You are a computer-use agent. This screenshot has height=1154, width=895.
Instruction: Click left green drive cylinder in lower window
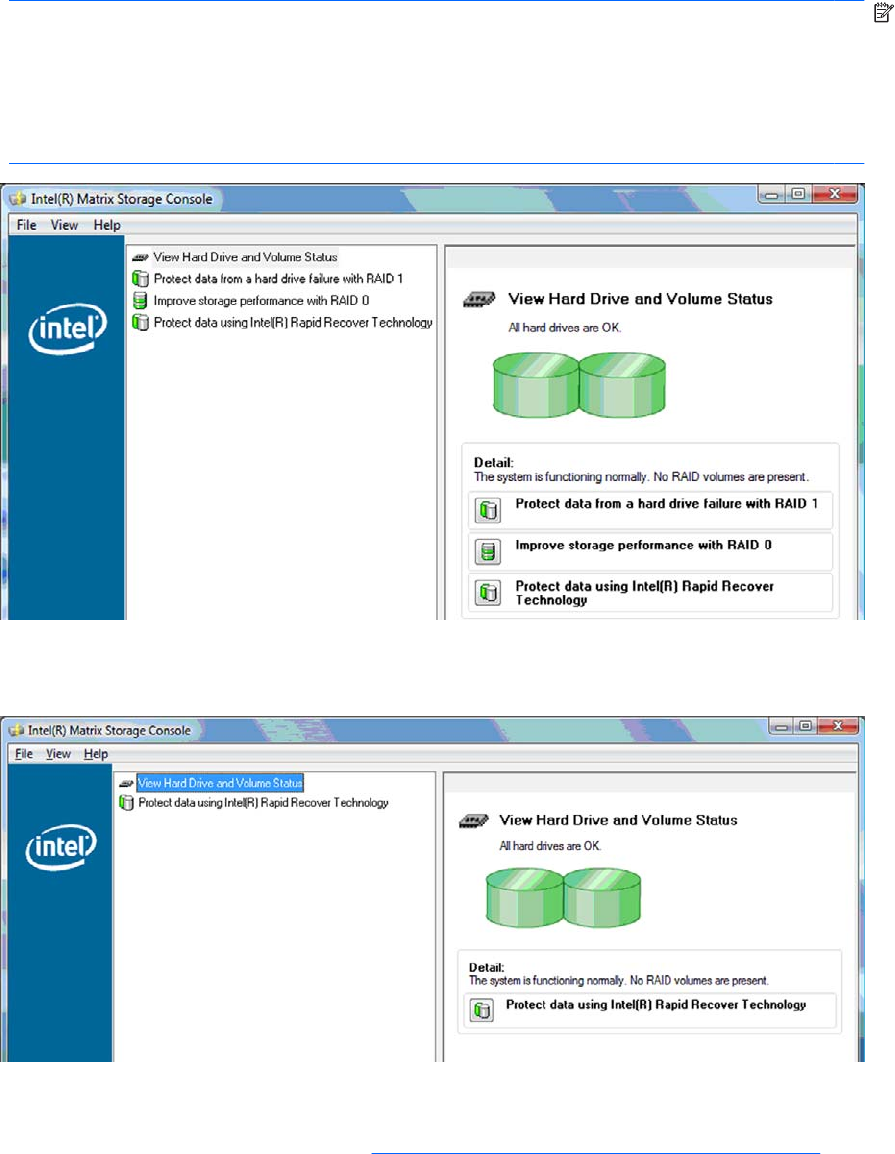pyautogui.click(x=525, y=897)
